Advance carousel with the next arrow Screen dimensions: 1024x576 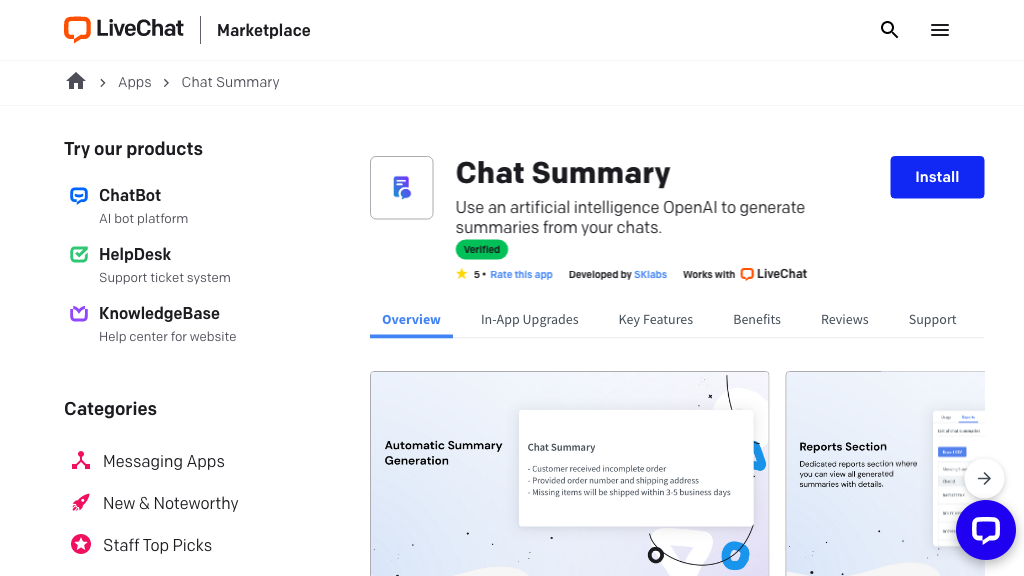click(x=984, y=478)
